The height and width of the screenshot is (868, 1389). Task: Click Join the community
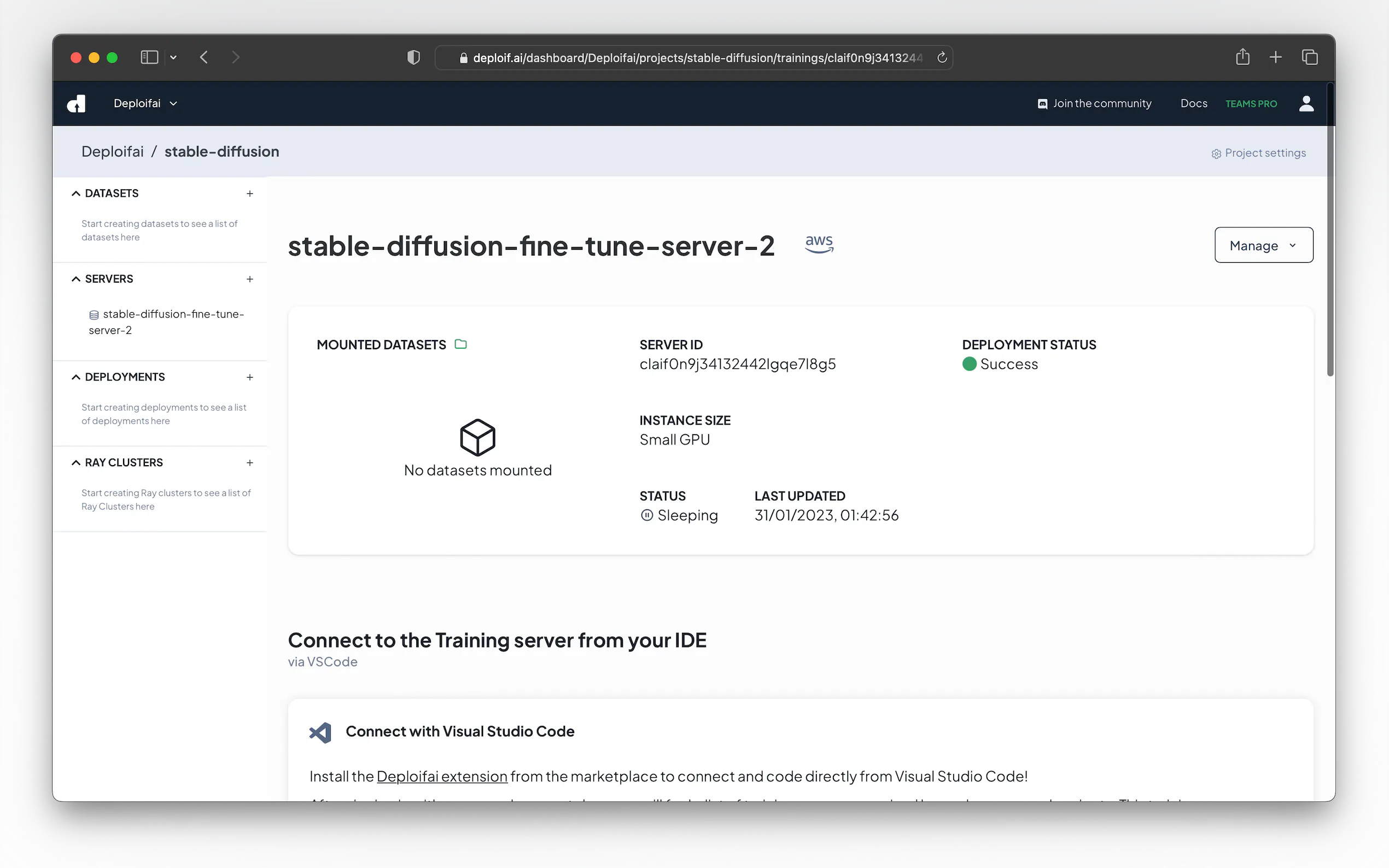point(1094,103)
